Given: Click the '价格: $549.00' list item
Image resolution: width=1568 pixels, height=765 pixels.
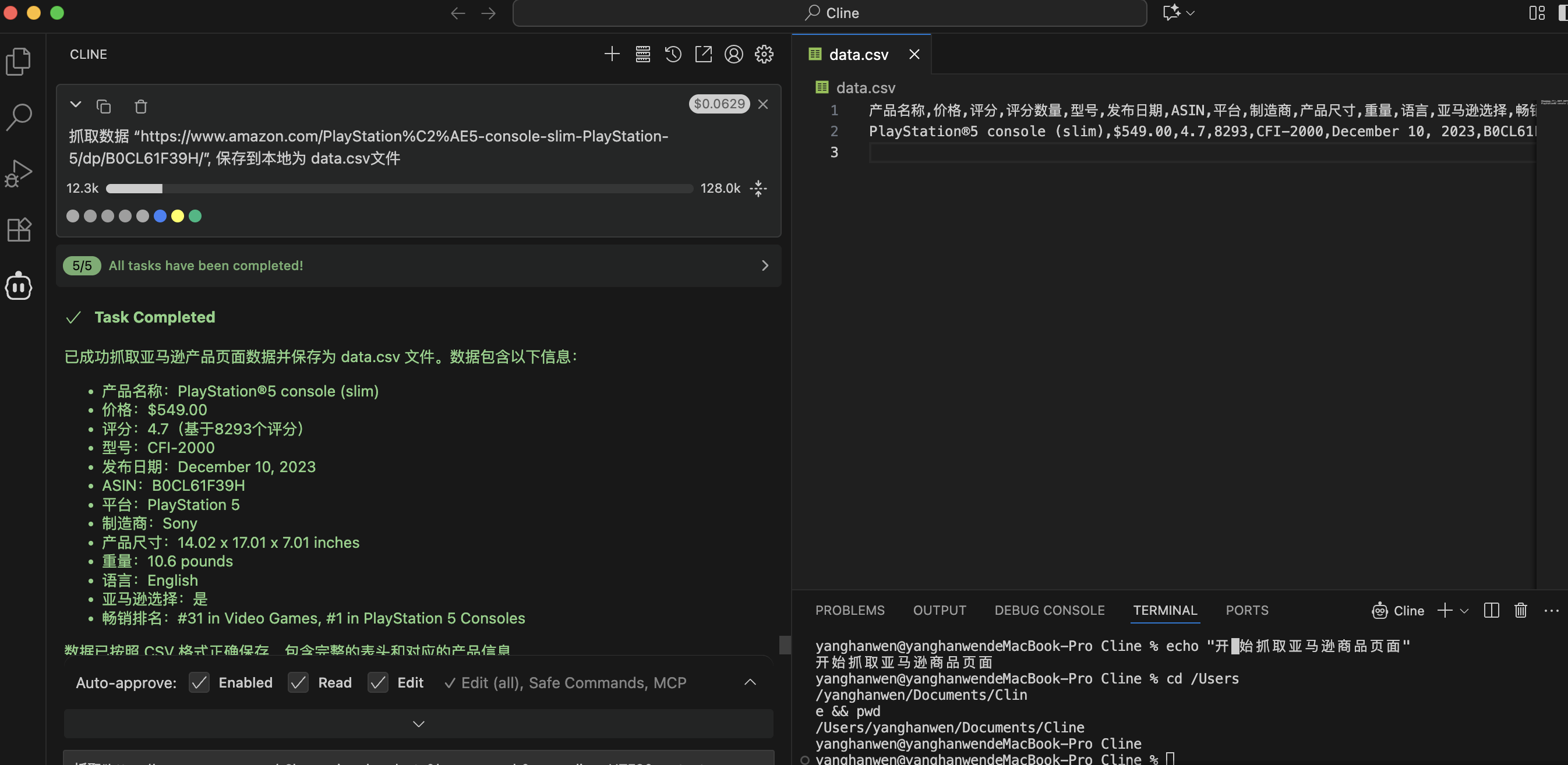Looking at the screenshot, I should tap(154, 410).
